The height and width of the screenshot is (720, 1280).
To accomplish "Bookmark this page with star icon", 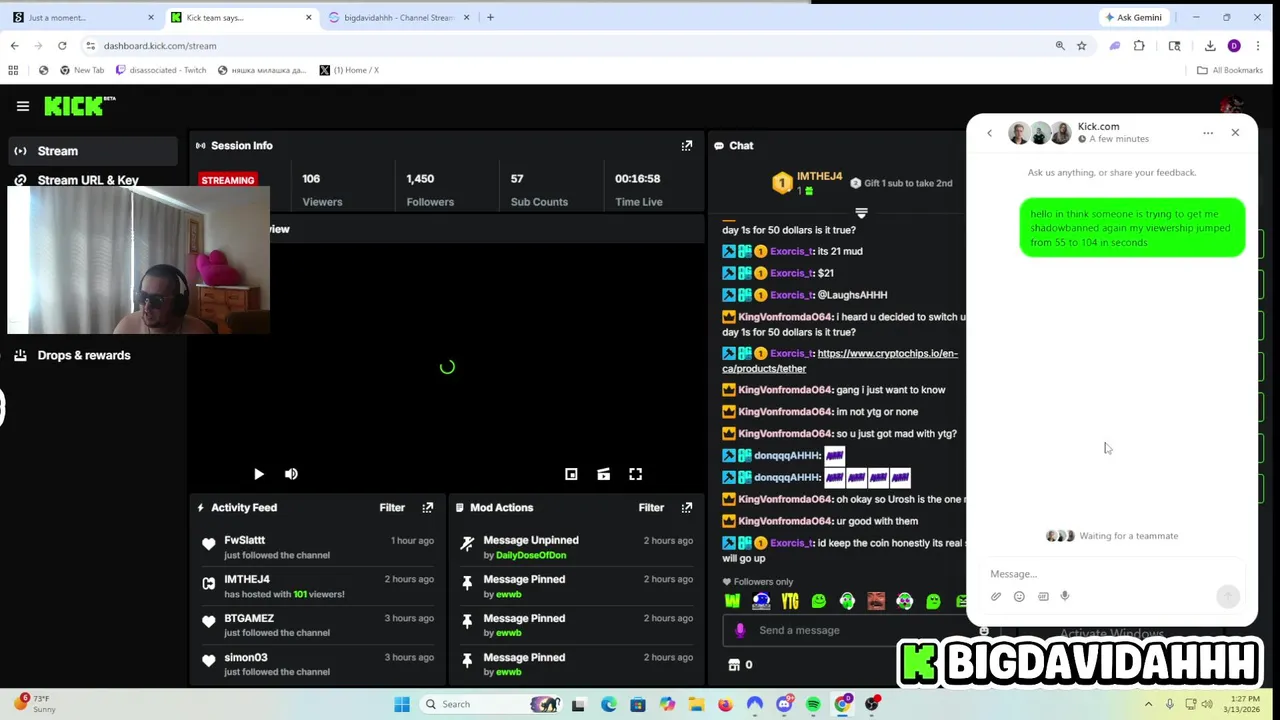I will pyautogui.click(x=1081, y=46).
